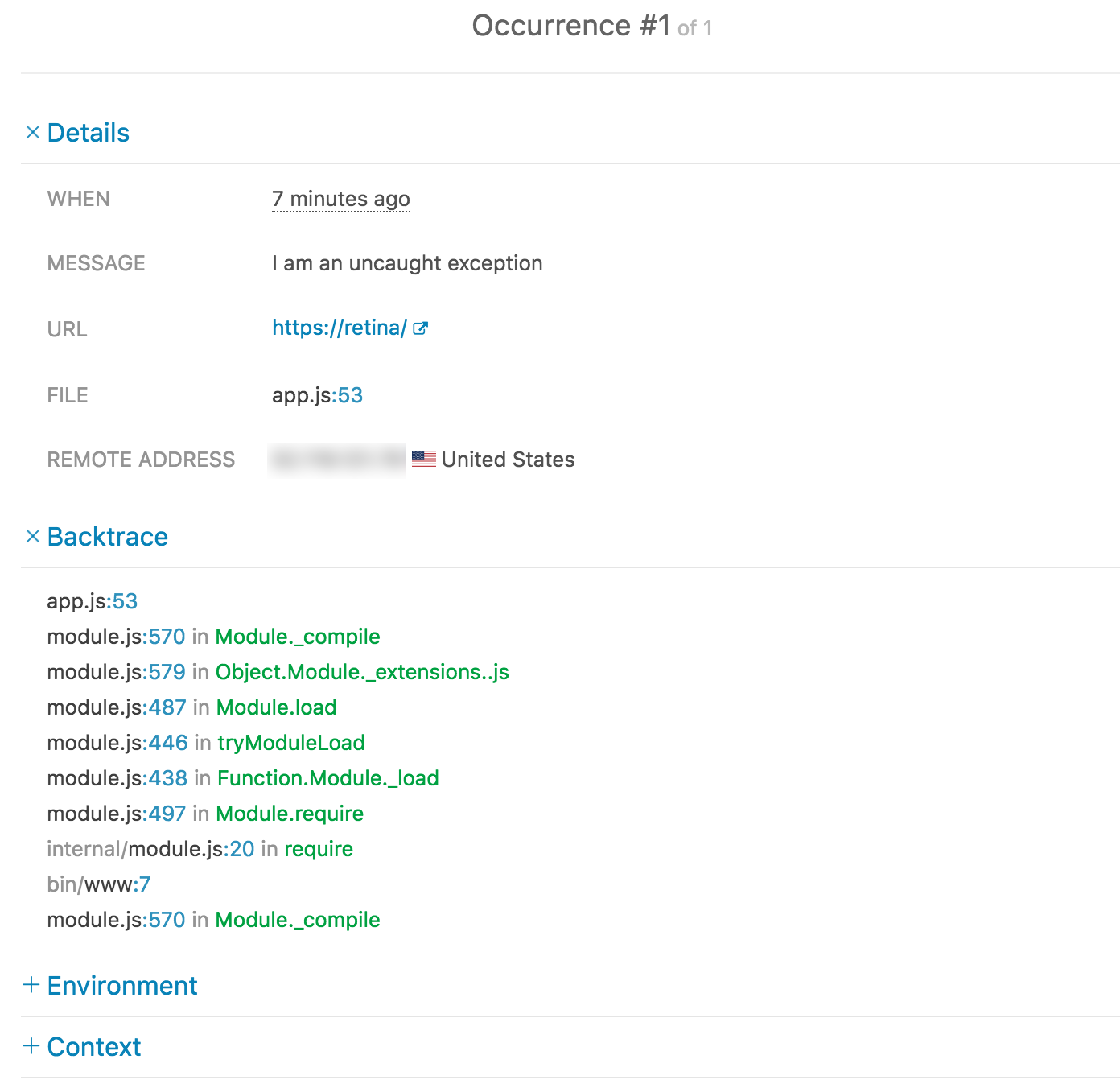Screen dimensions: 1120x1080
Task: Open the external link icon beside https://retina/
Action: pos(421,328)
